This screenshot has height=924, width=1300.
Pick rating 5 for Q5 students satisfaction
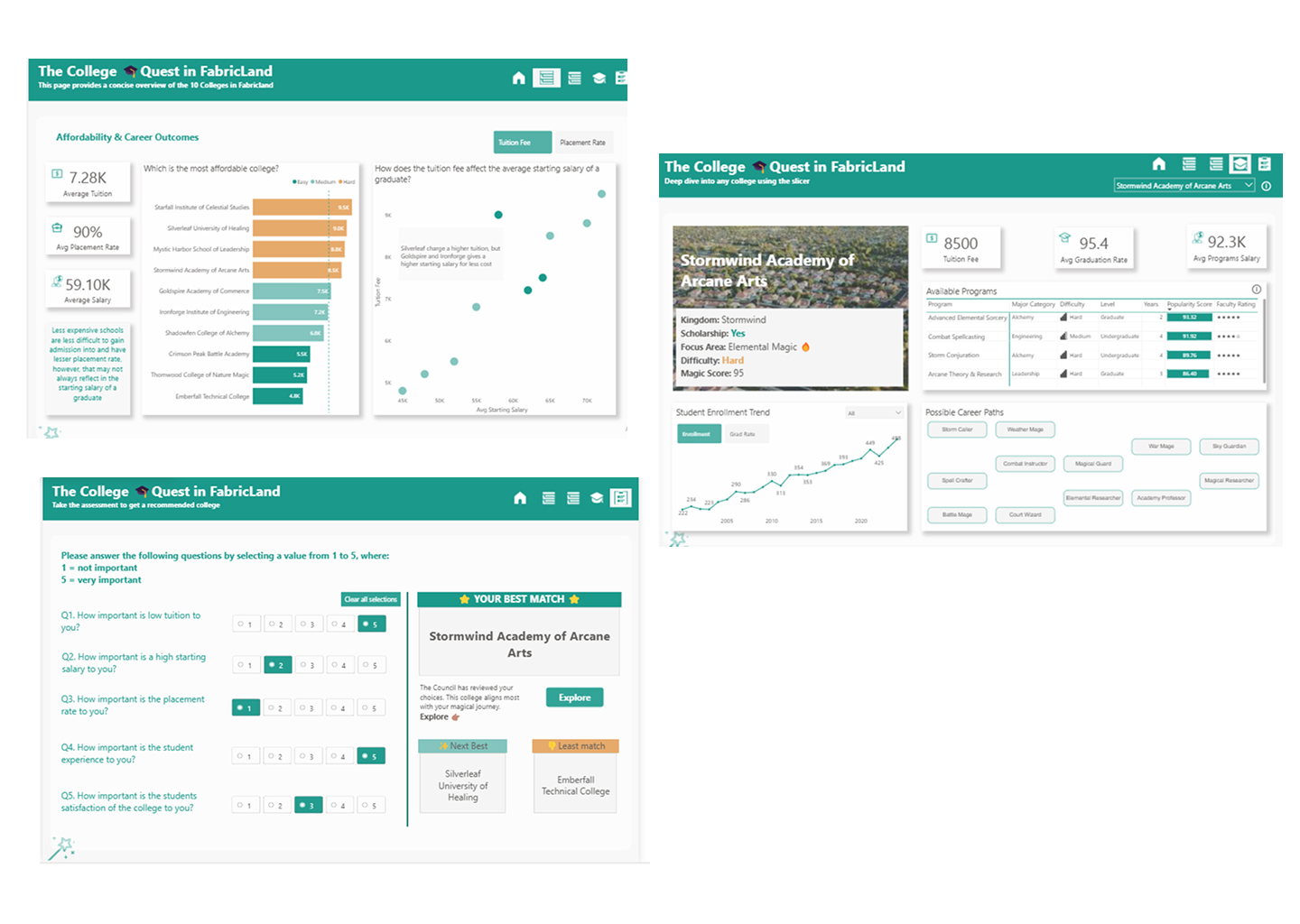pyautogui.click(x=371, y=805)
